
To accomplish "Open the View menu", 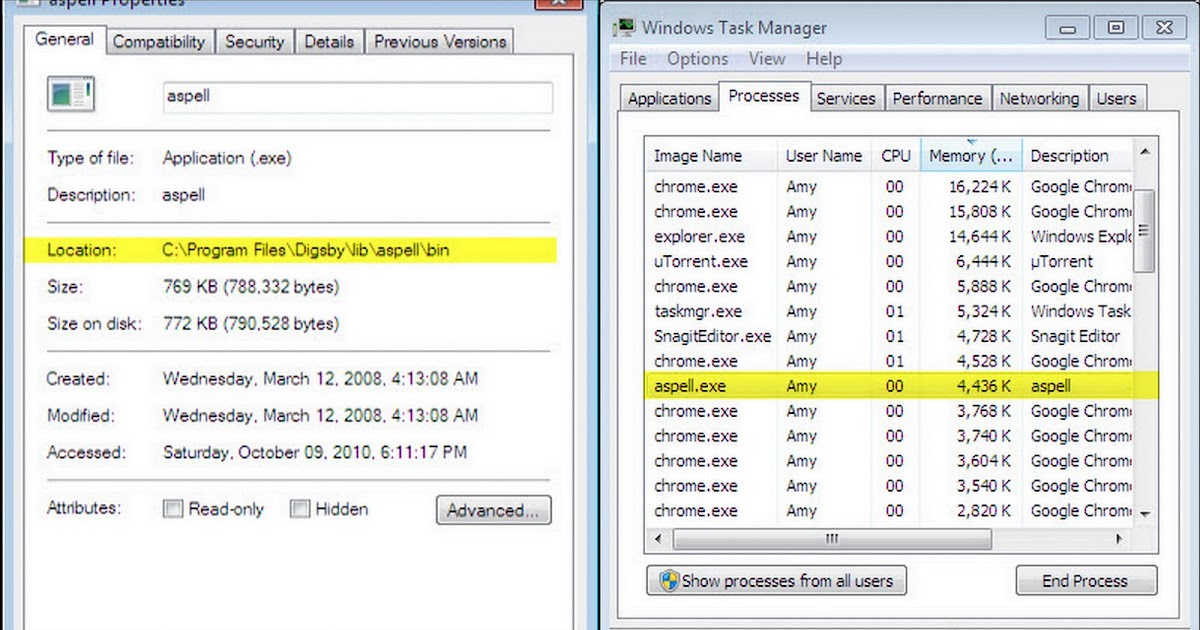I will pos(767,59).
